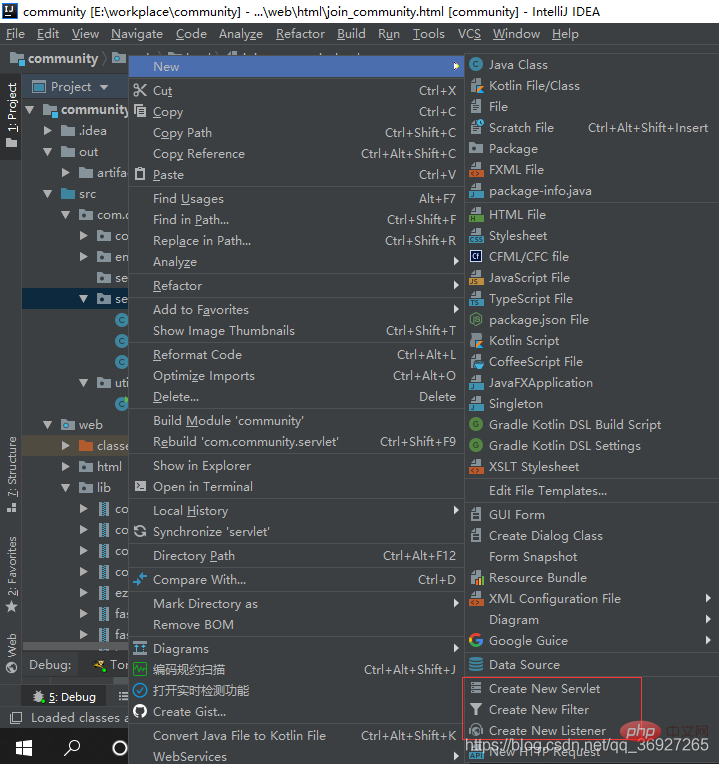Click the Gradle Kotlin DSL Build Script icon

pyautogui.click(x=476, y=424)
